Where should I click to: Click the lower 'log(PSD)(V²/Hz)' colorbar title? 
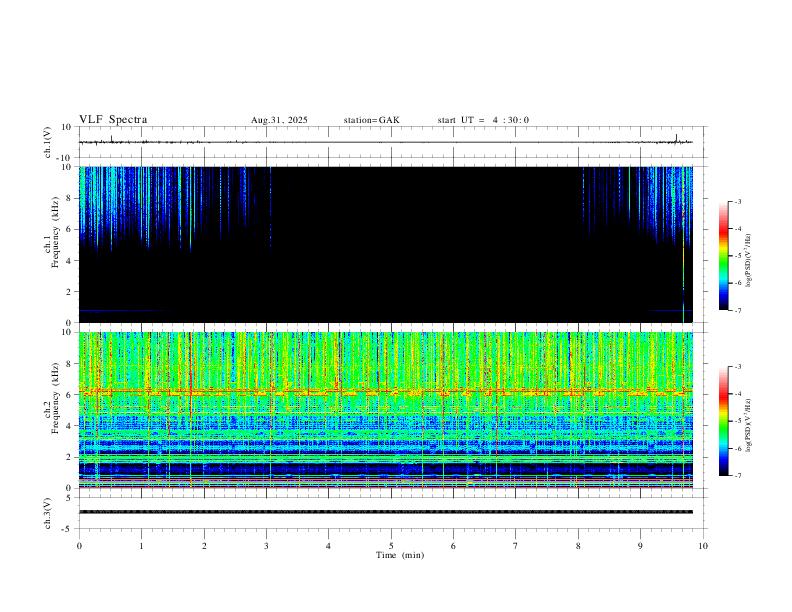click(749, 425)
